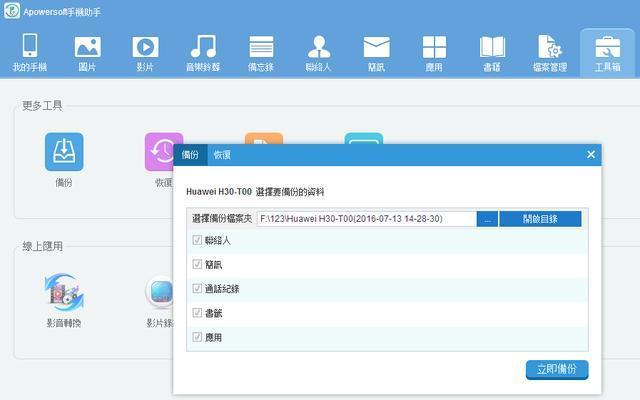Open 簡訊 messages section in toolbar

376,52
